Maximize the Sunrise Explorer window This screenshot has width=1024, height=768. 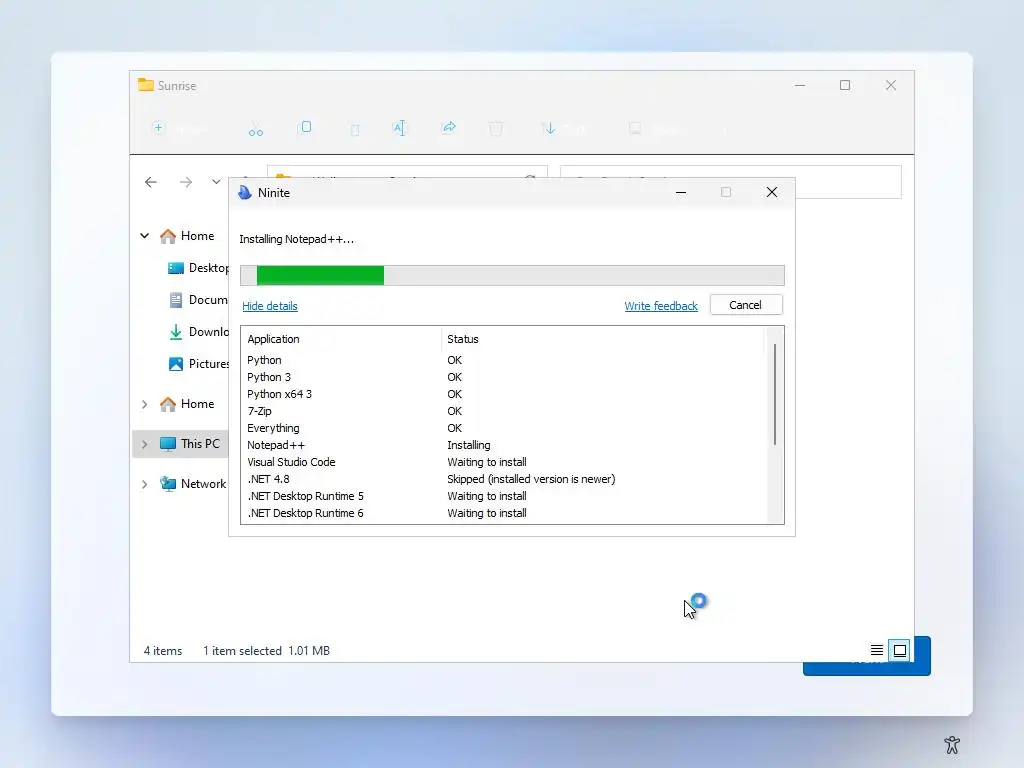(x=845, y=86)
